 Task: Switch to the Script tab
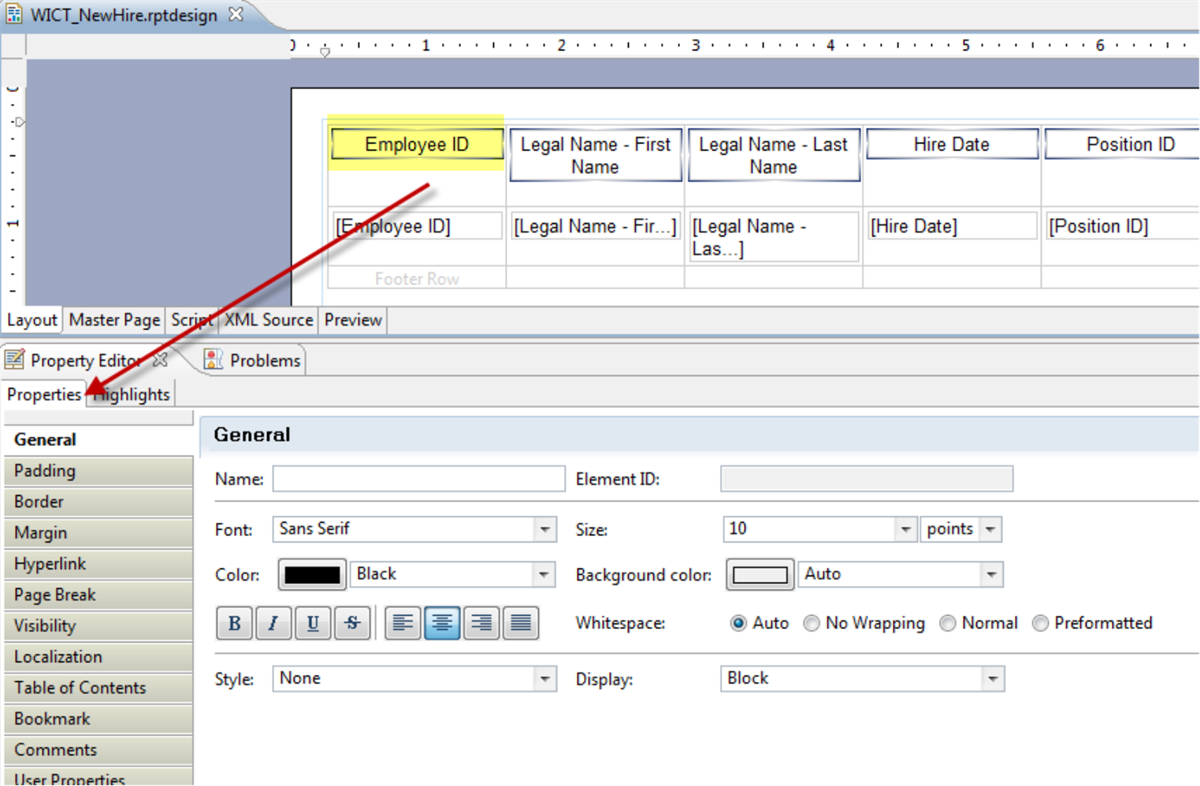pyautogui.click(x=192, y=320)
